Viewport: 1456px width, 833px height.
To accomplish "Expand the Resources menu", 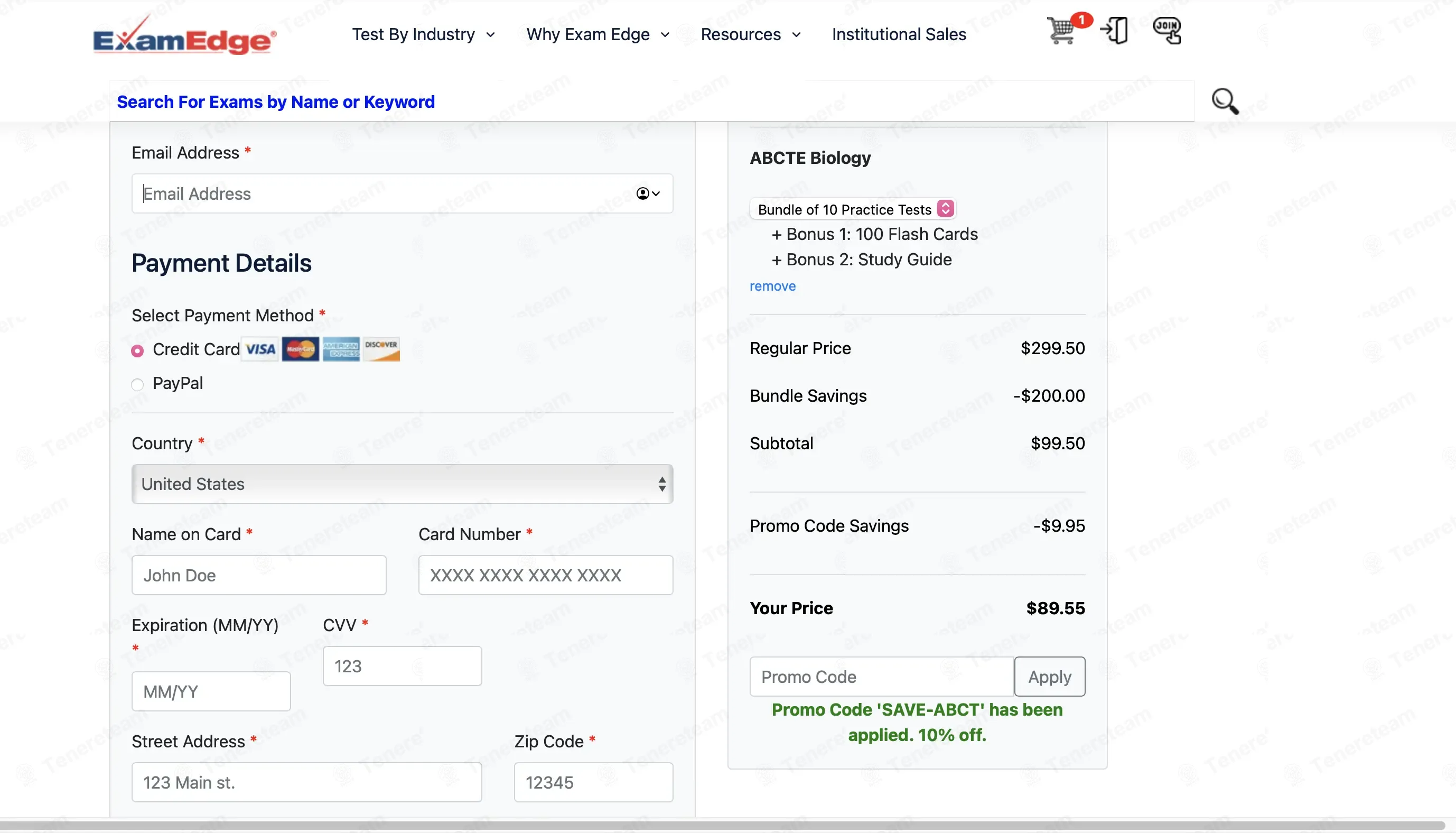I will point(750,34).
